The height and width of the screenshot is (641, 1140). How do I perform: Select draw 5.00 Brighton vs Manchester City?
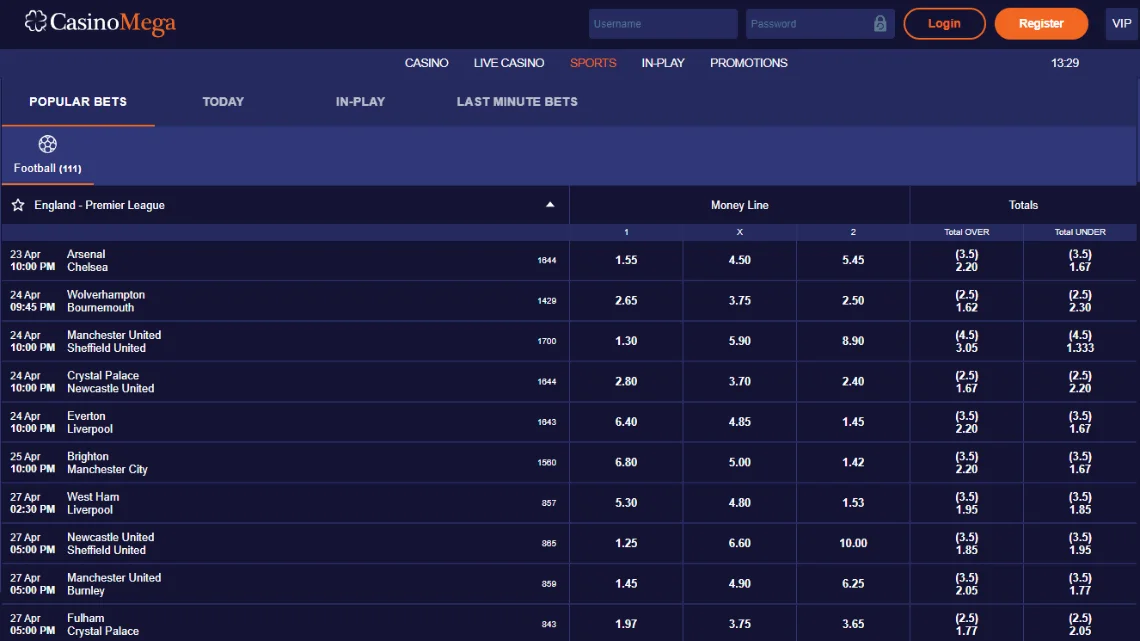(x=739, y=462)
